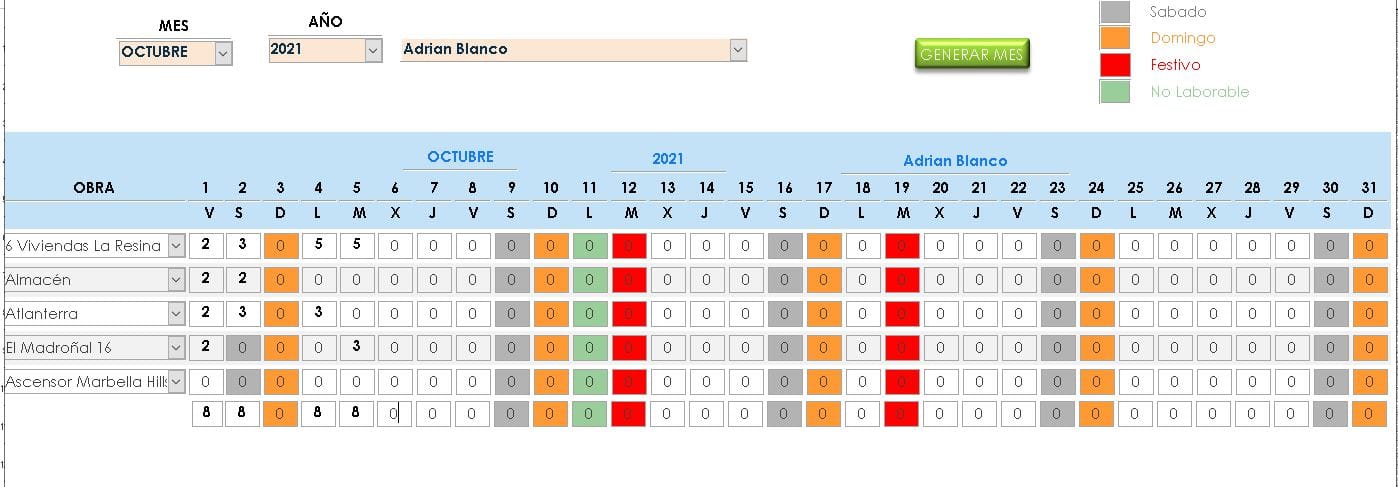Screen dimensions: 1398x487
Task: Click the GENERAR MES button
Action: pyautogui.click(x=971, y=55)
